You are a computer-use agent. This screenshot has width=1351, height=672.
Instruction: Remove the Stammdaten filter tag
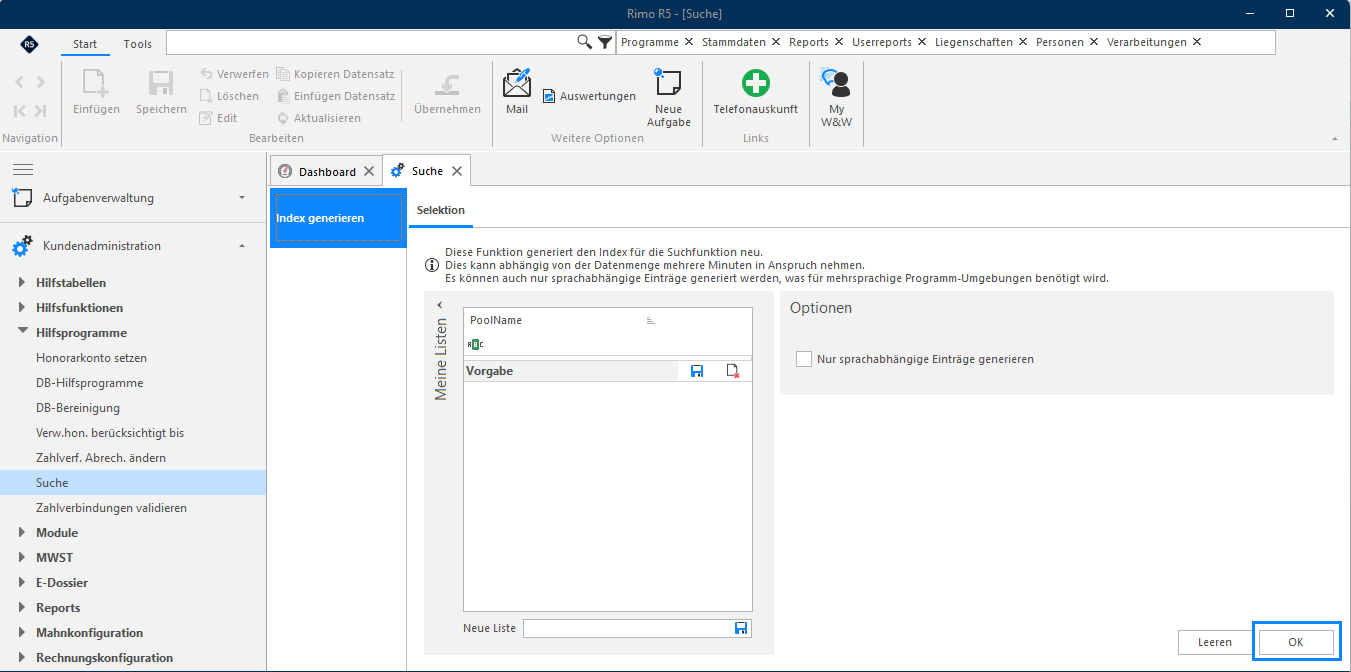click(775, 42)
